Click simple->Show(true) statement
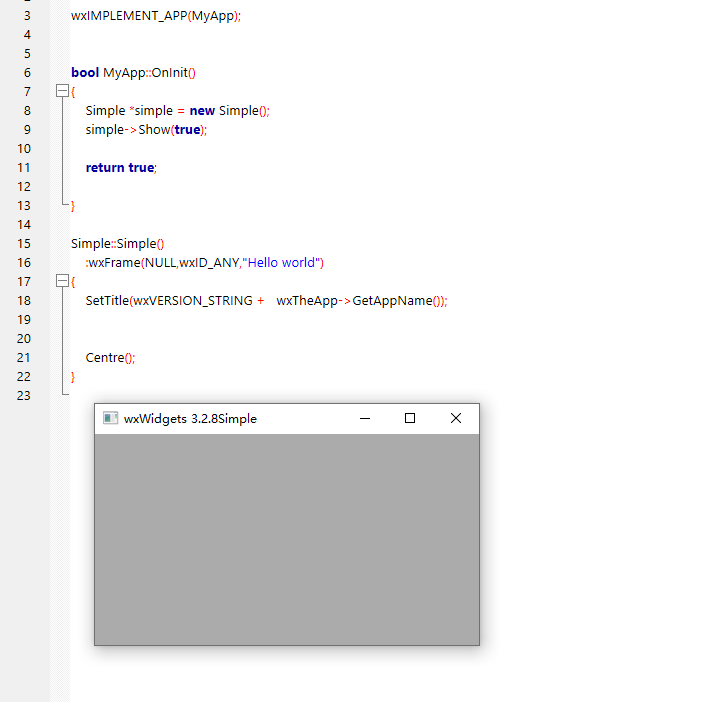 click(x=146, y=130)
